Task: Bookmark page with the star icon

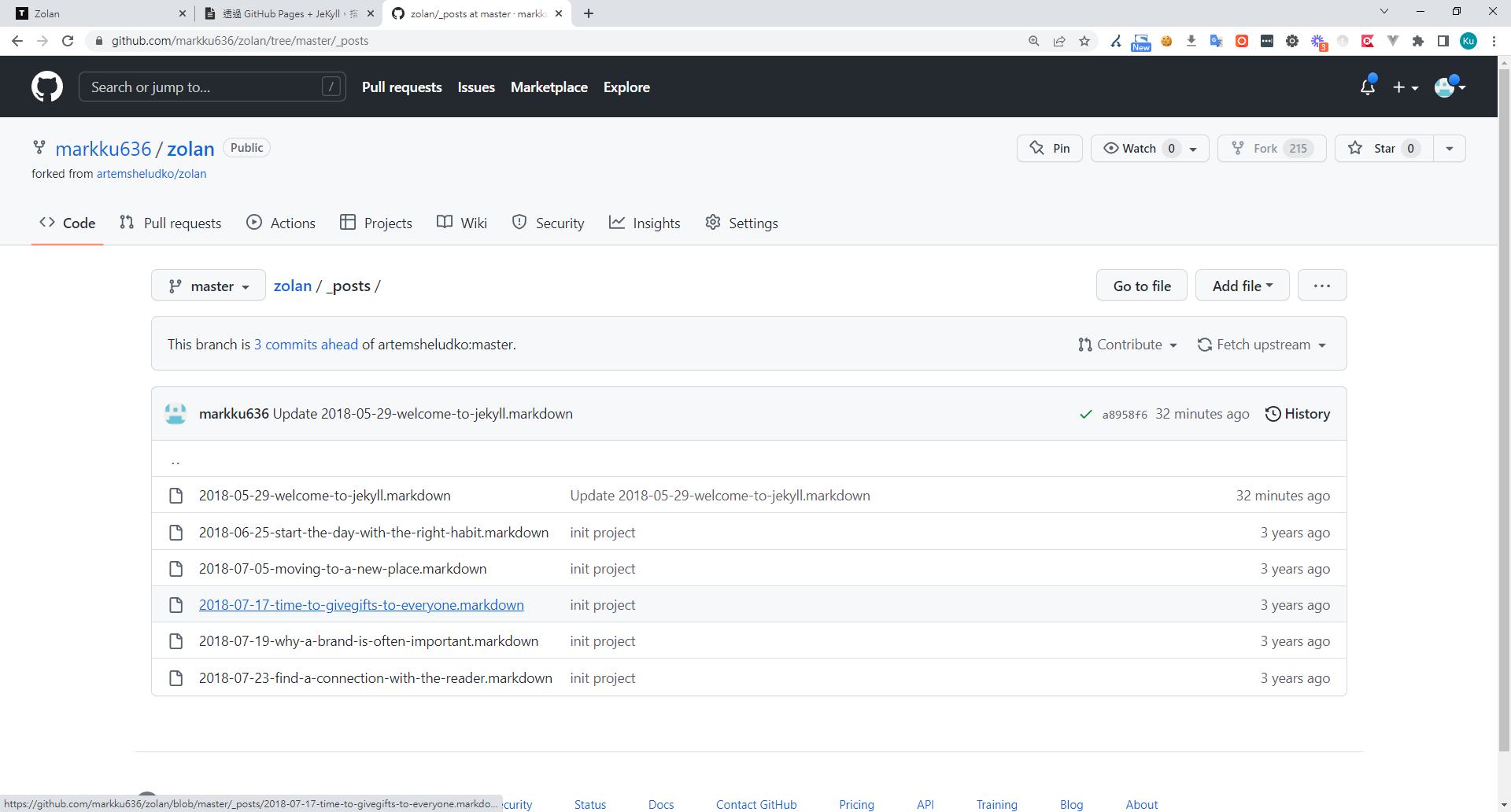Action: [1084, 41]
